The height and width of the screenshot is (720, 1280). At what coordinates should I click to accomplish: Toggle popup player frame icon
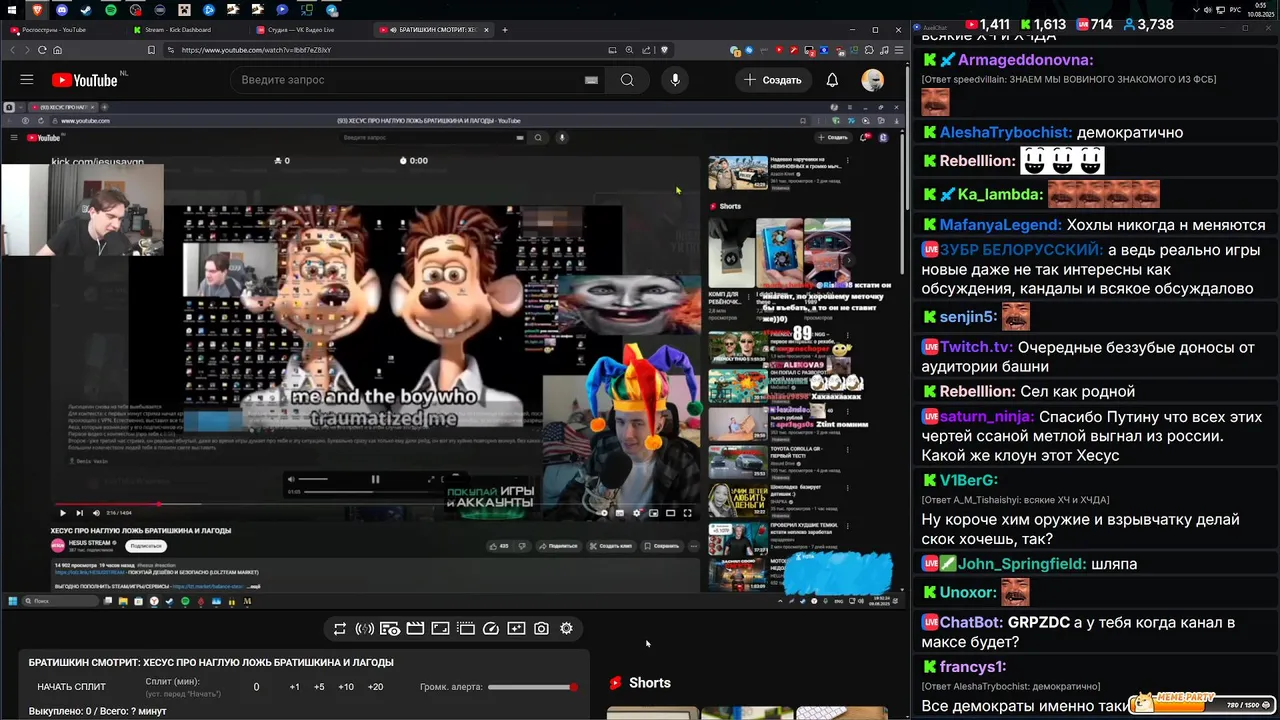coord(440,629)
